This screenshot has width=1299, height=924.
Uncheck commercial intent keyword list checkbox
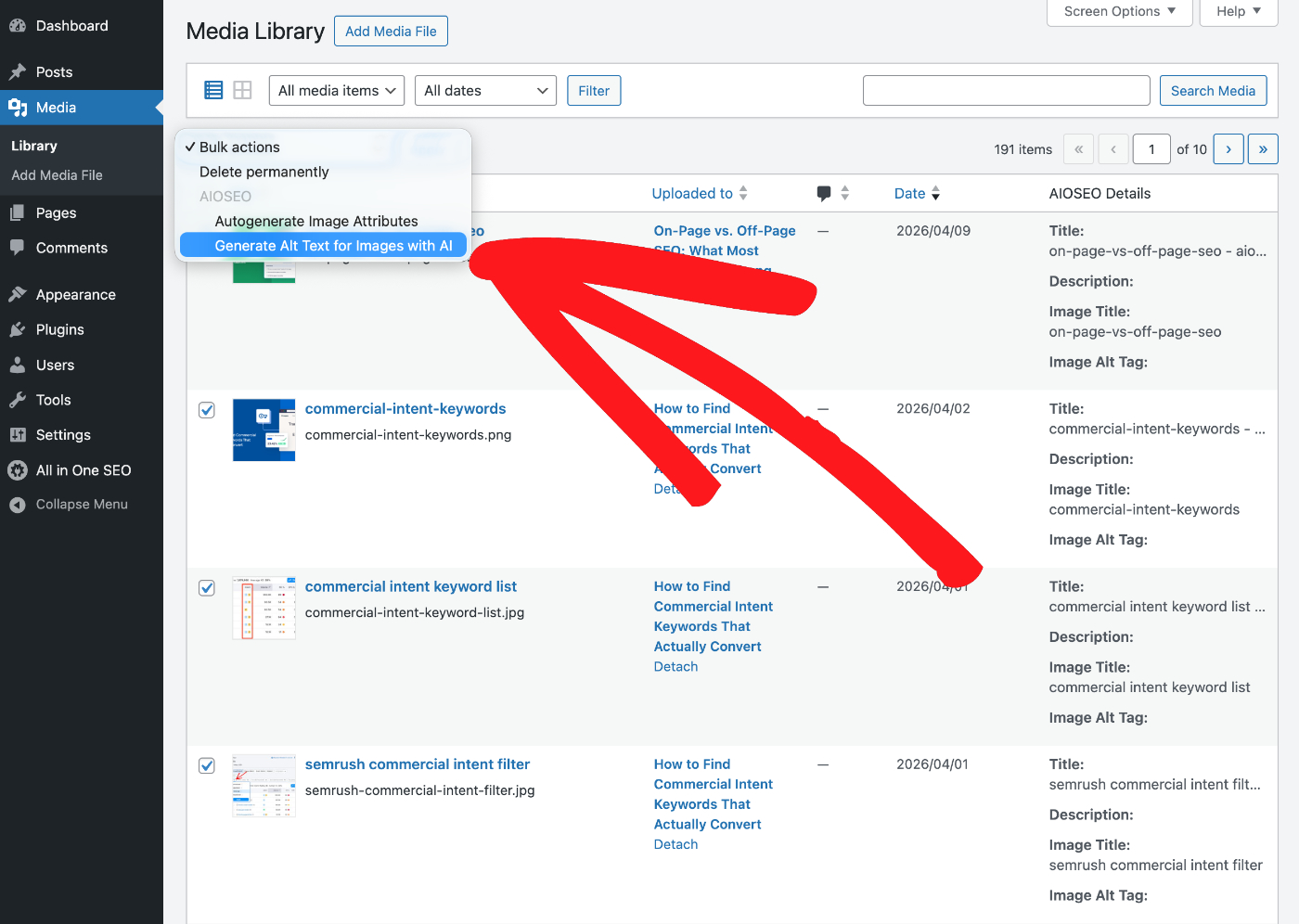[x=207, y=588]
